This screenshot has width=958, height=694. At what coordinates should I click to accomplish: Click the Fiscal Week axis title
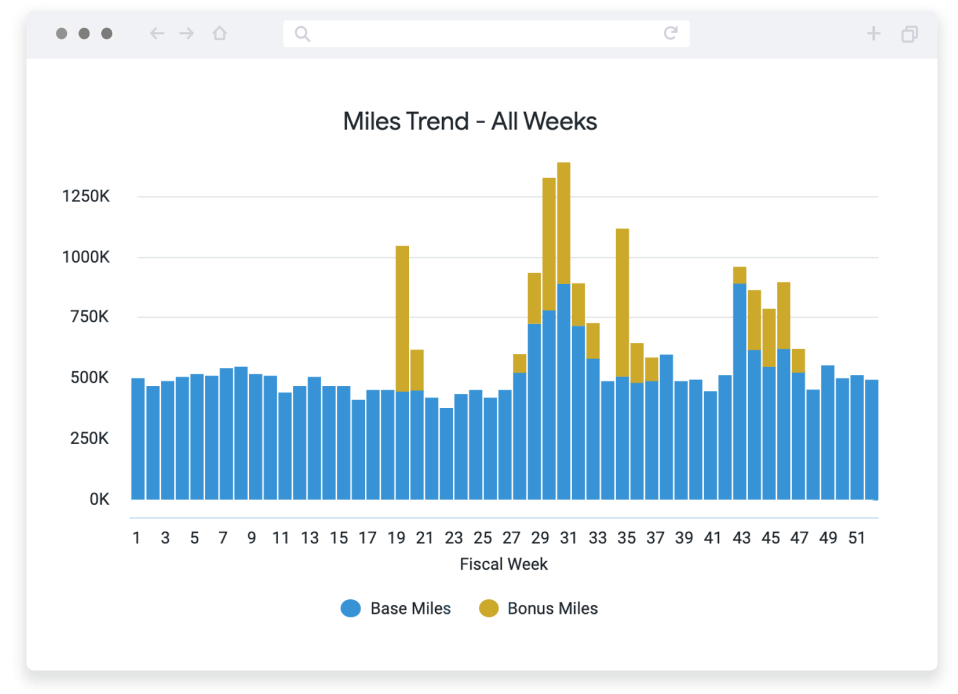pyautogui.click(x=503, y=564)
